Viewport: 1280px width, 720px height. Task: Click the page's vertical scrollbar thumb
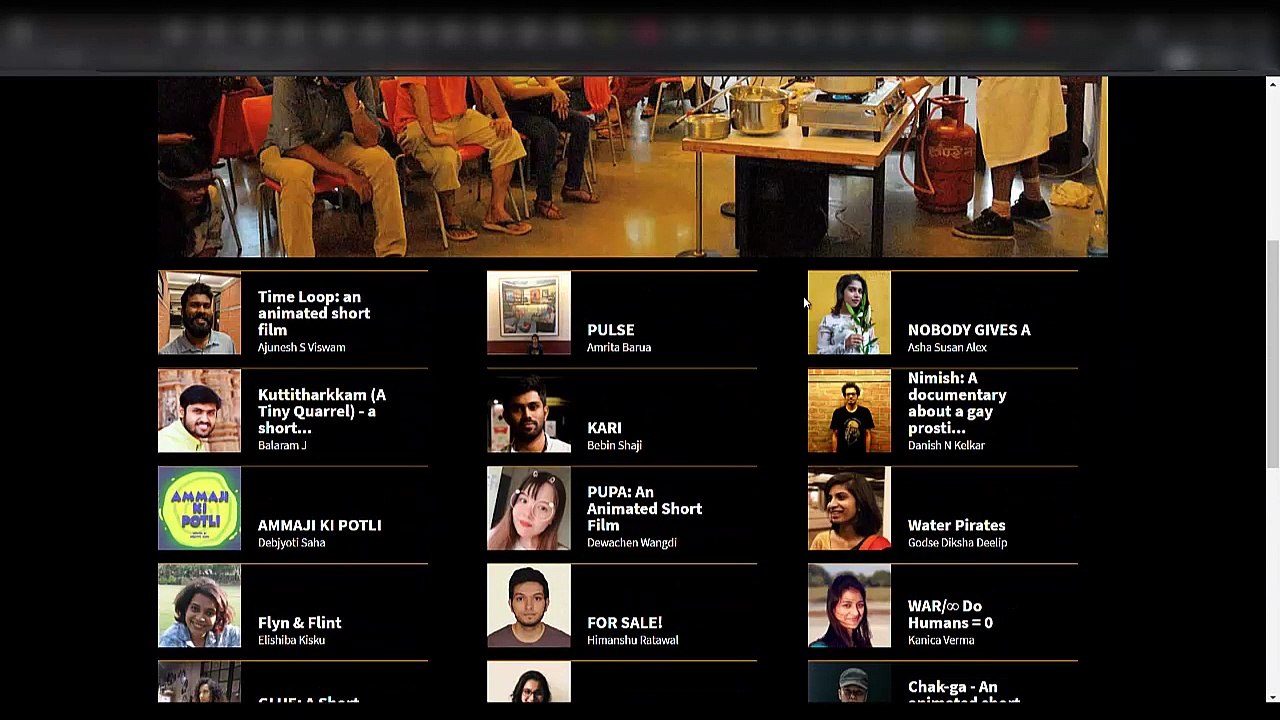[x=1272, y=353]
